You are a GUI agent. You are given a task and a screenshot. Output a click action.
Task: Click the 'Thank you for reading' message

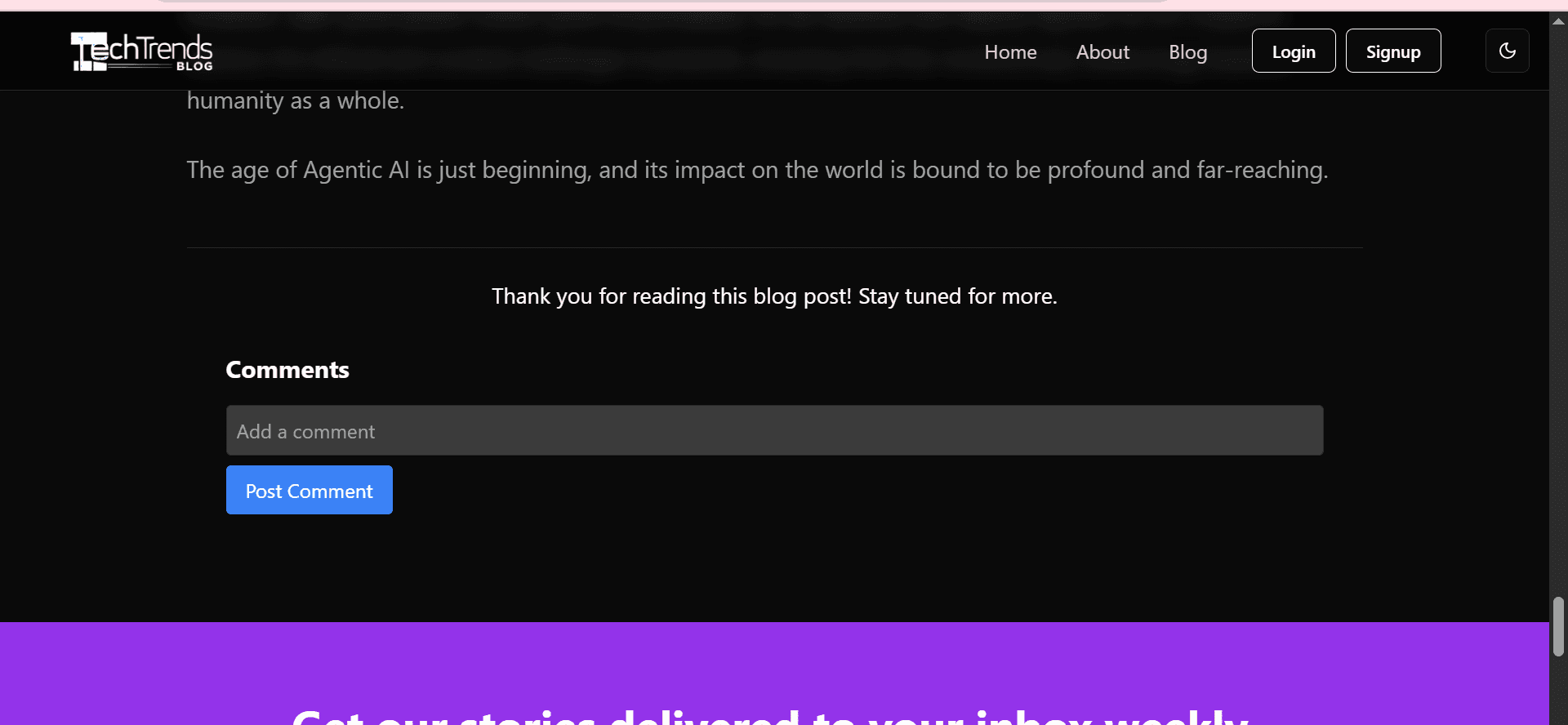(774, 296)
